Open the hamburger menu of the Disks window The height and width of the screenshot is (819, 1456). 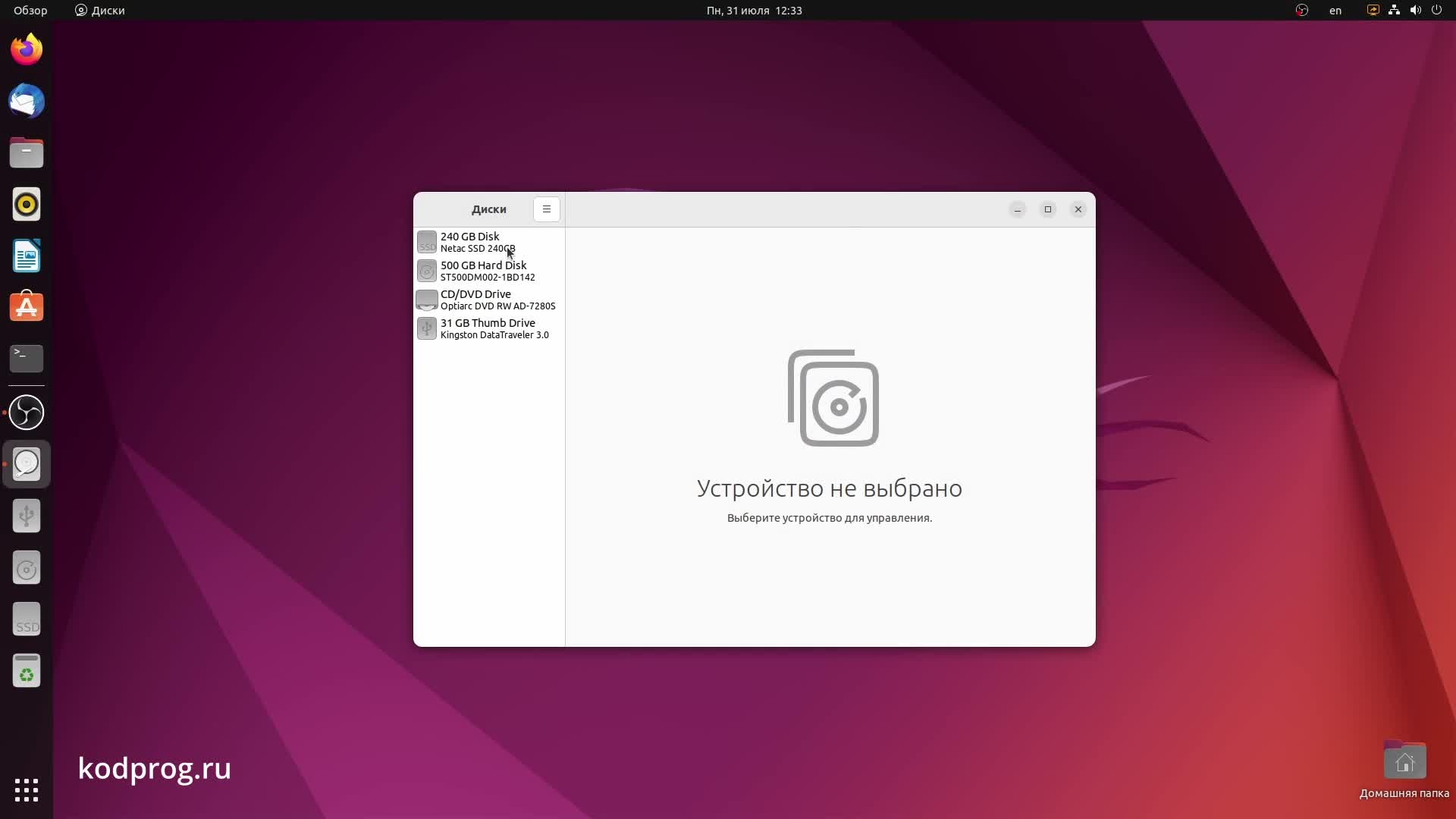tap(546, 209)
